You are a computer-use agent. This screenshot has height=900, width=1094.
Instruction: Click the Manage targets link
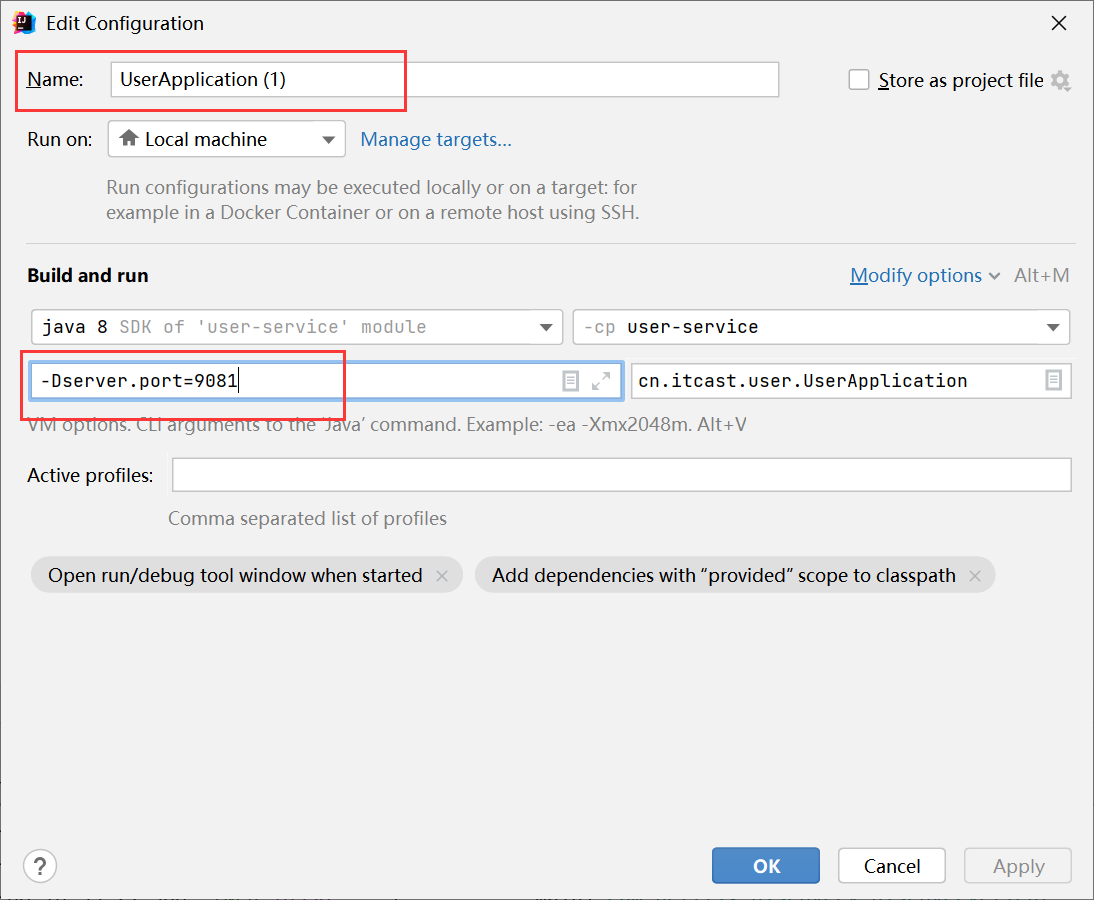[x=436, y=140]
